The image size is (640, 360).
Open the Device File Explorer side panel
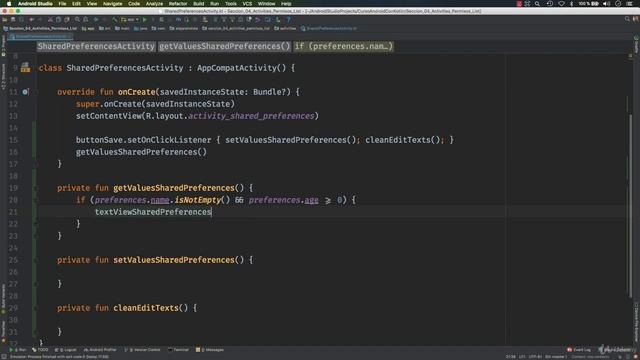pos(636,322)
